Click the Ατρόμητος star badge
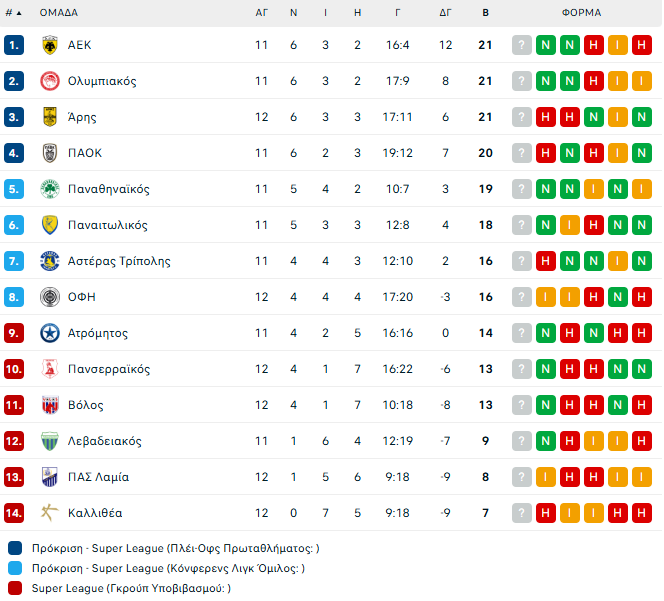The image size is (664, 601). click(49, 333)
